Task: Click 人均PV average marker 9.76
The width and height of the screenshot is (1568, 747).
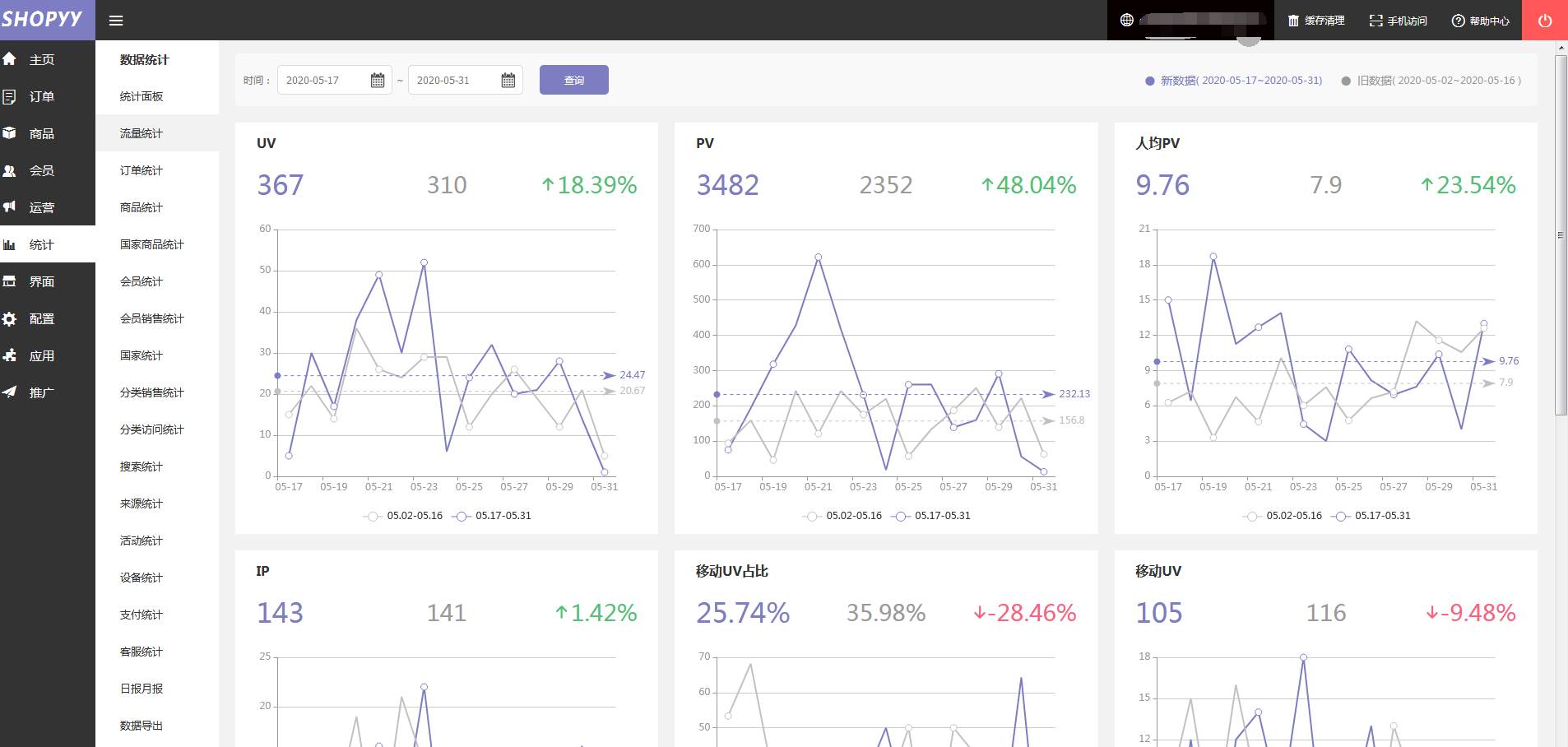Action: [x=1509, y=361]
